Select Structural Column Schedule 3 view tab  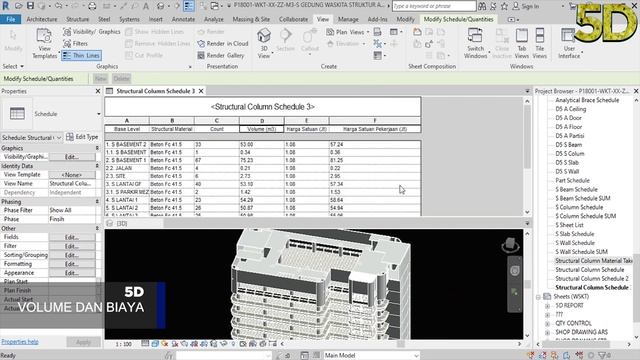(155, 91)
